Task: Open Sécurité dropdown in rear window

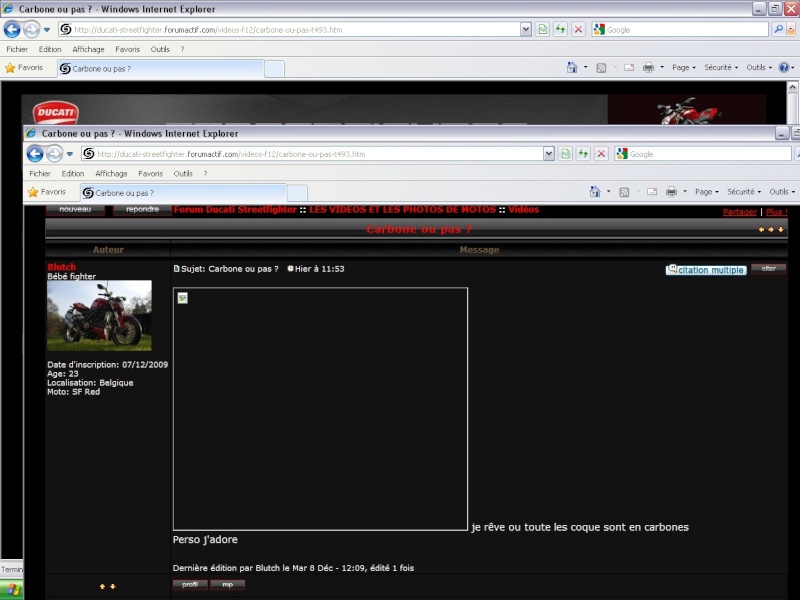Action: click(721, 67)
